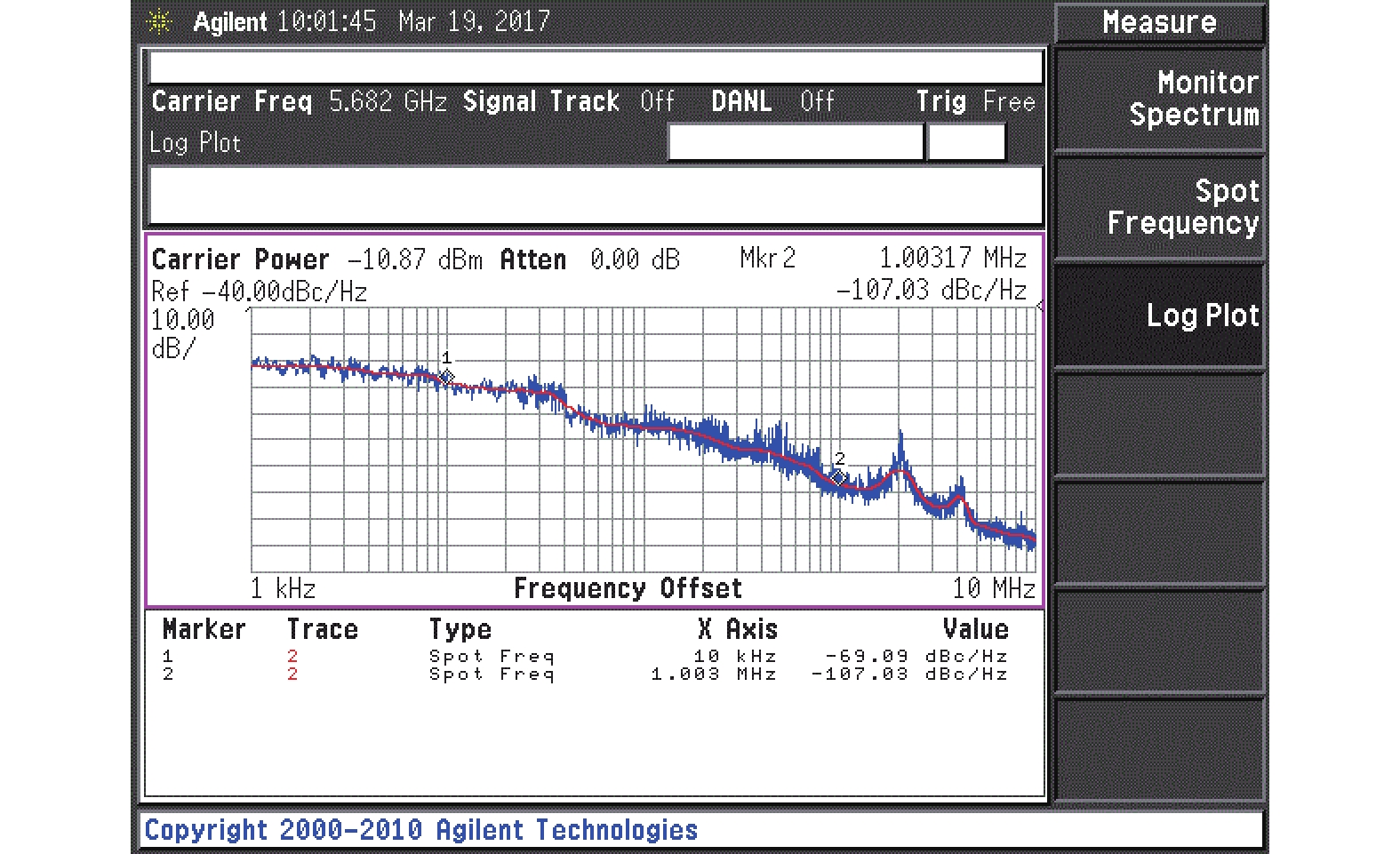Select marker 2 row at 1.003 MHz
The width and height of the screenshot is (1400, 854).
click(584, 674)
